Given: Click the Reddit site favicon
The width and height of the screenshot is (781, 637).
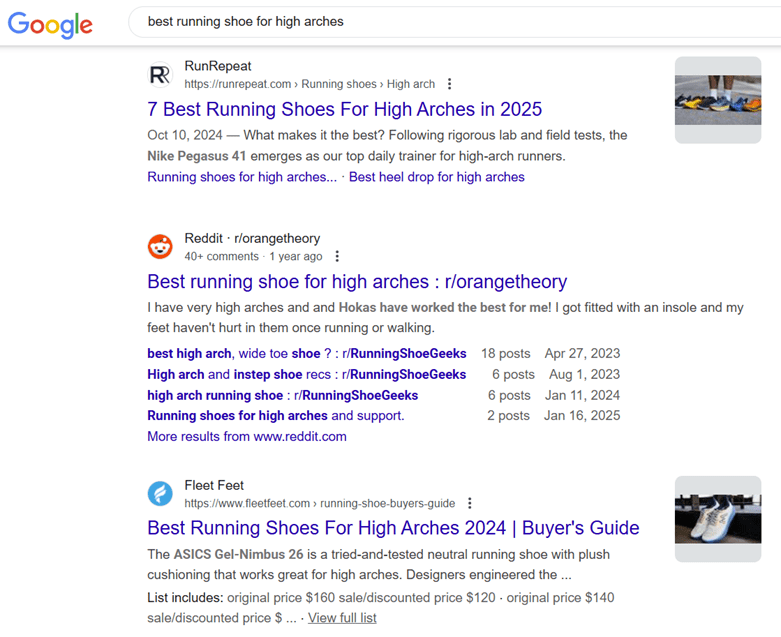Looking at the screenshot, I should coord(160,247).
